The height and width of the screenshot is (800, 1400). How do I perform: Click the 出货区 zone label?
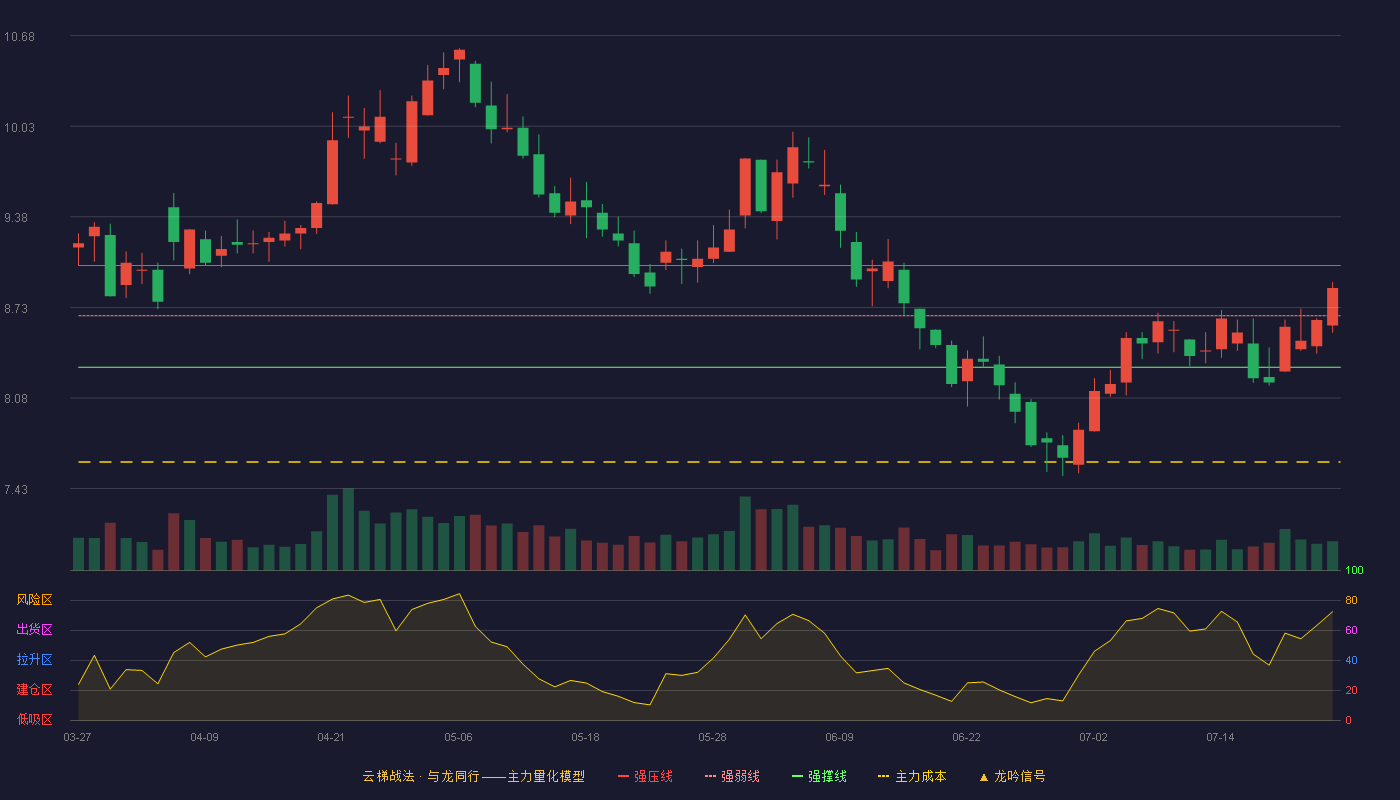tap(34, 630)
